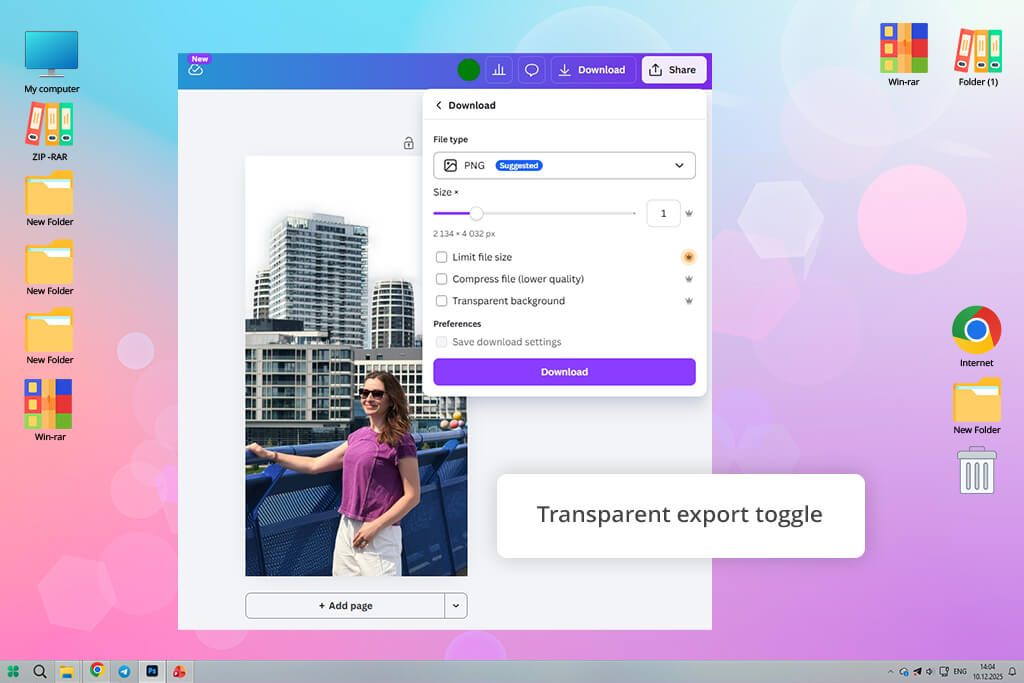Image resolution: width=1024 pixels, height=683 pixels.
Task: Open the recycle bin trash can icon
Action: coord(977,470)
